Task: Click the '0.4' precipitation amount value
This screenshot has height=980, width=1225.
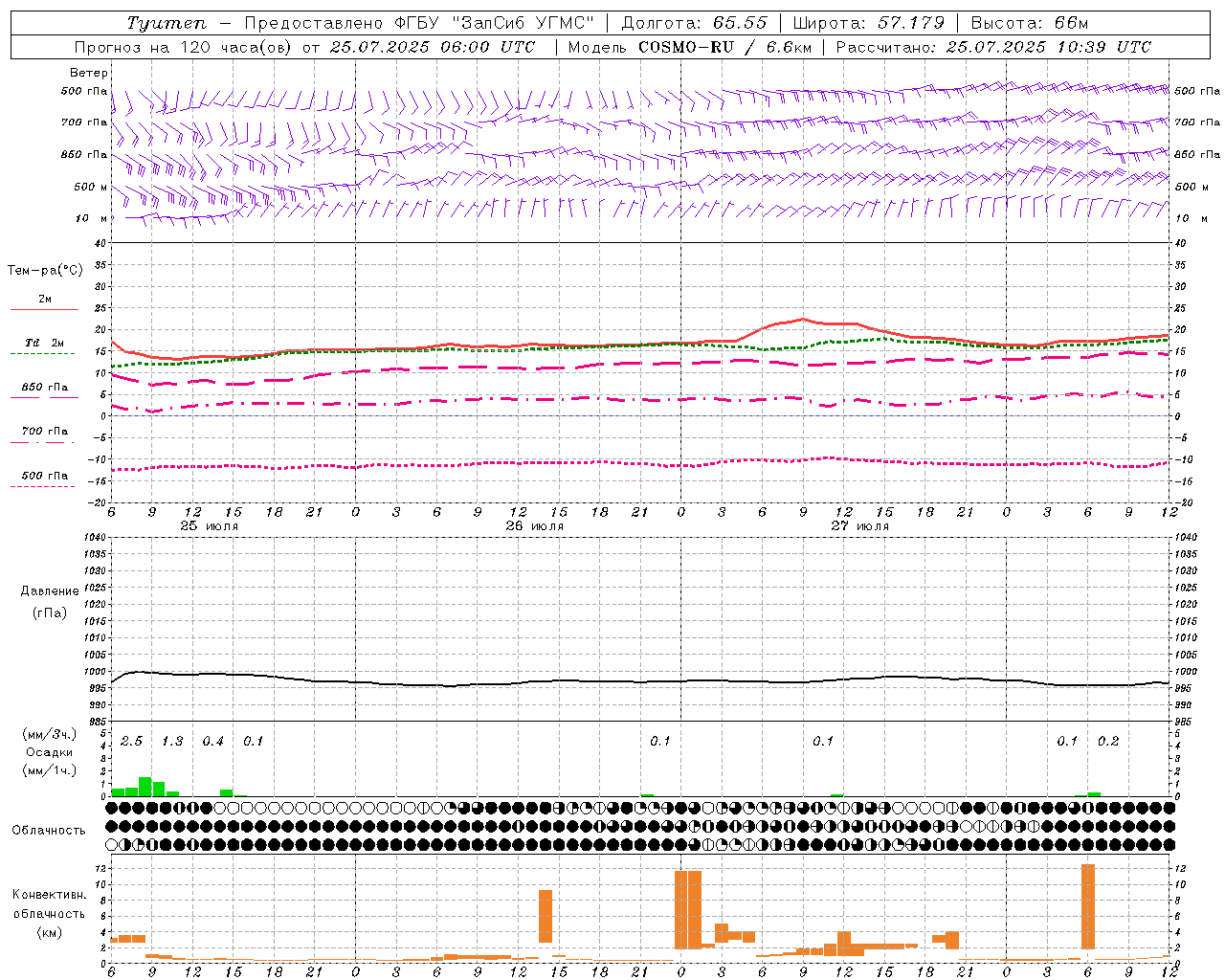Action: [212, 742]
